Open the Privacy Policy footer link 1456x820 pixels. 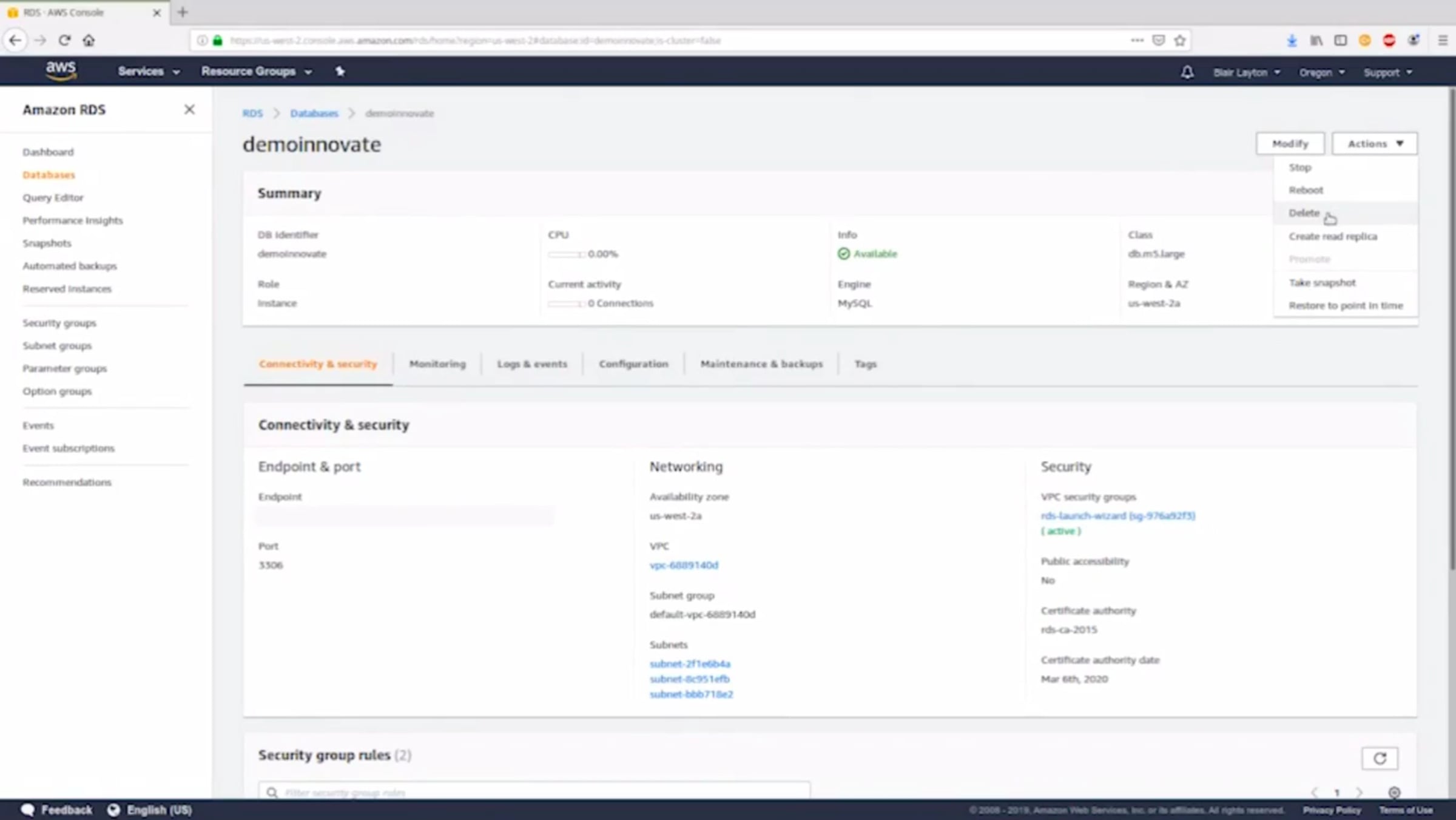(1332, 810)
